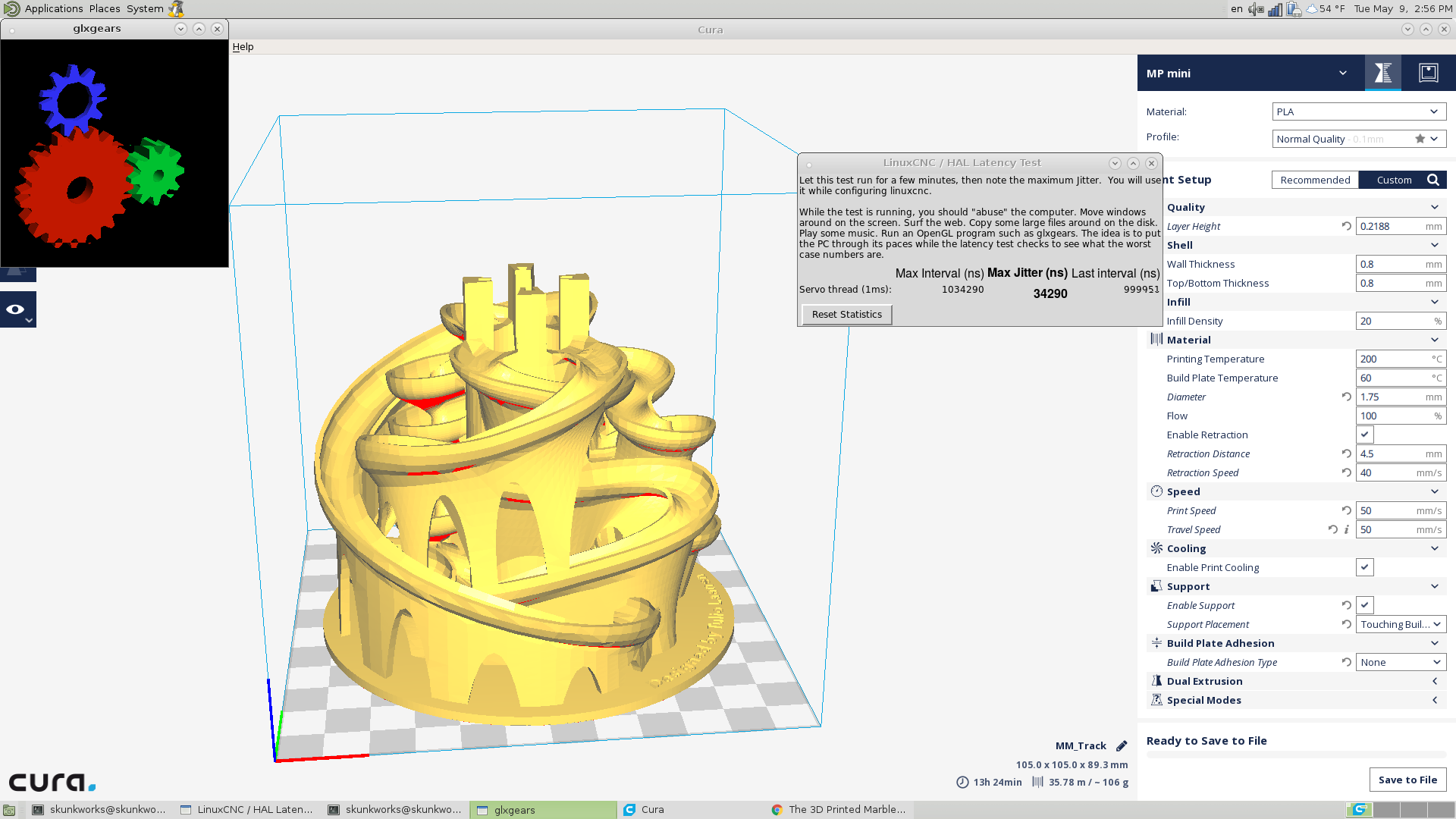
Task: Click the Build Plate Adhesion category icon
Action: (x=1156, y=642)
